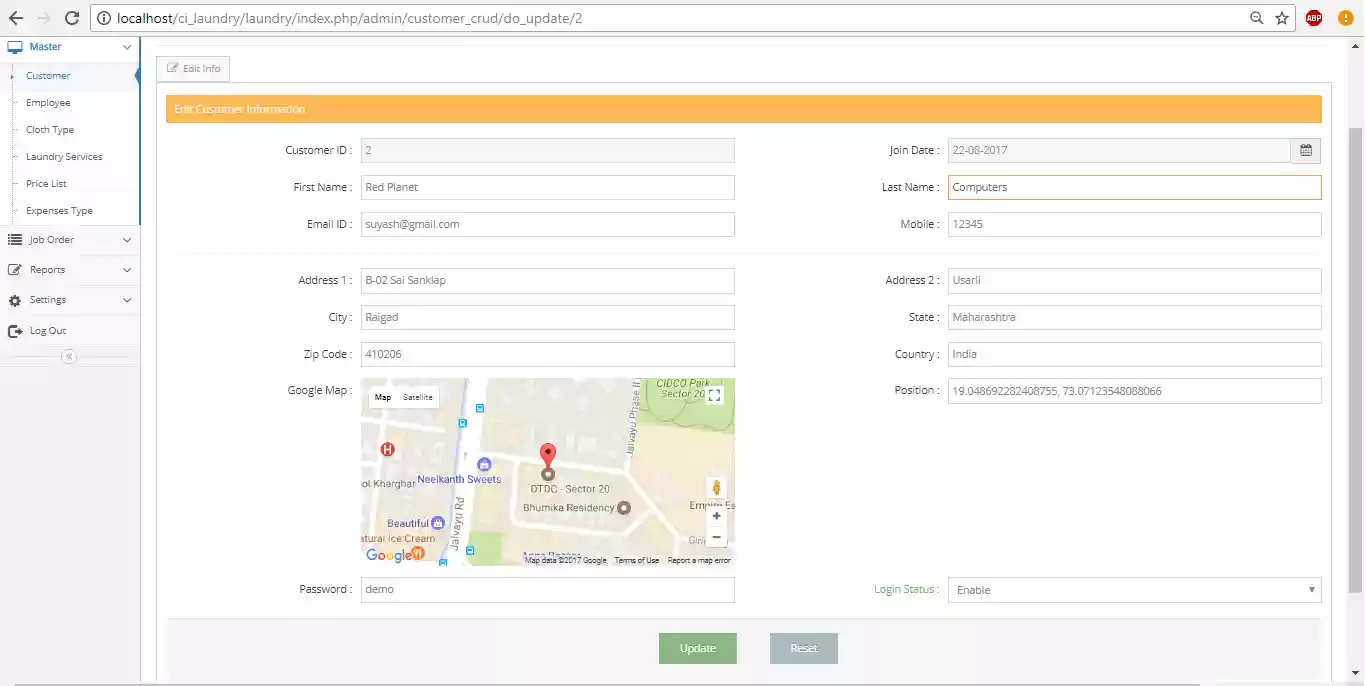1366x686 pixels.
Task: Select the Pegman street view icon on the map
Action: click(716, 487)
